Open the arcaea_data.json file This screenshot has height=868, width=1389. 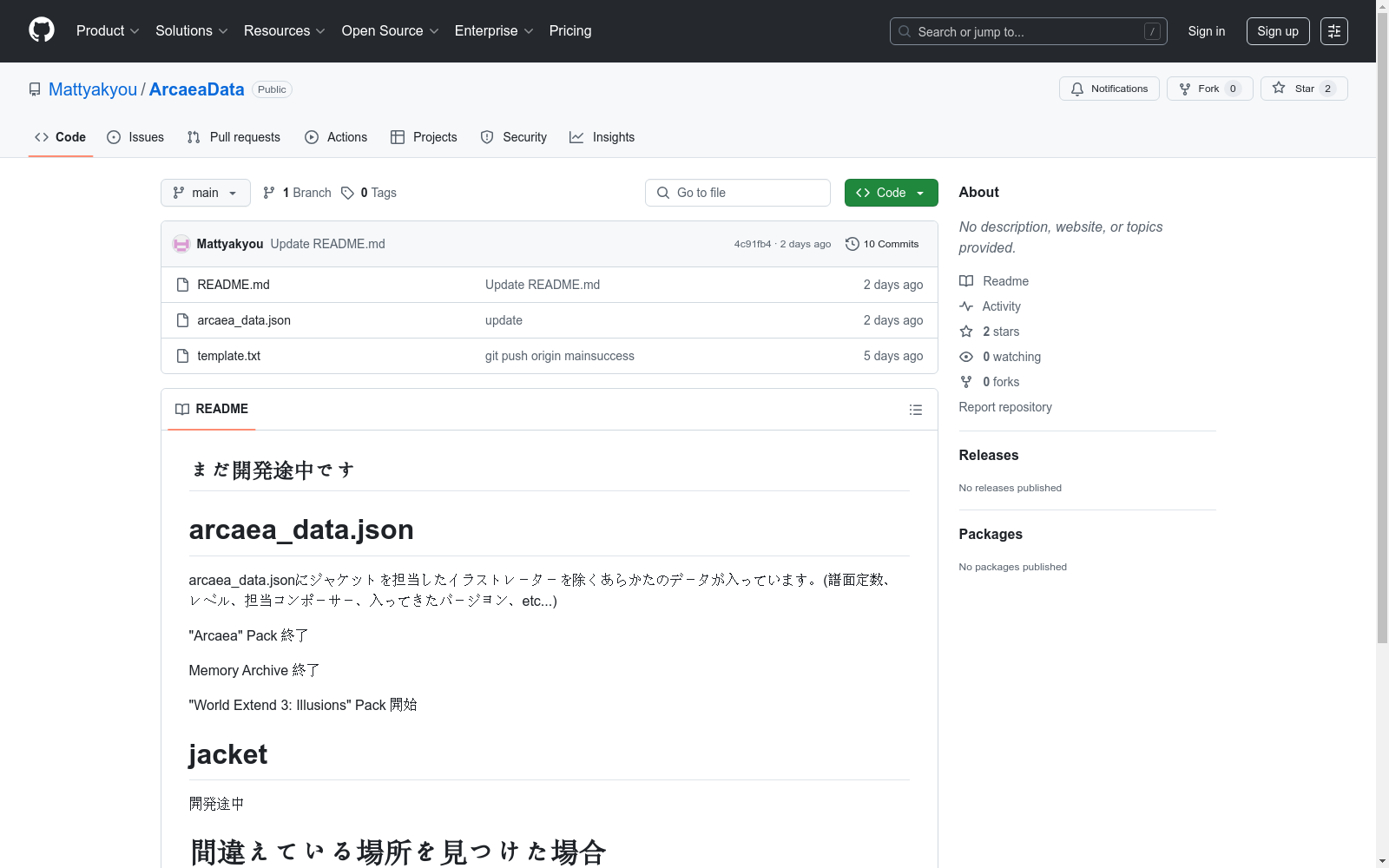[x=244, y=320]
